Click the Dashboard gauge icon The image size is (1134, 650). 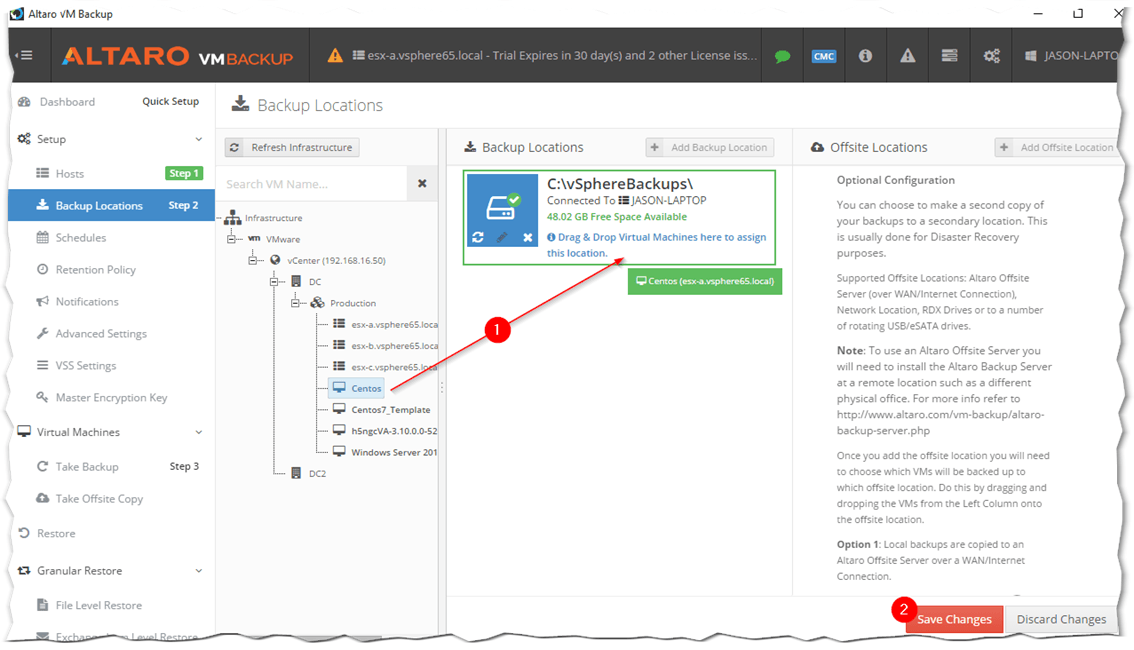pyautogui.click(x=25, y=102)
